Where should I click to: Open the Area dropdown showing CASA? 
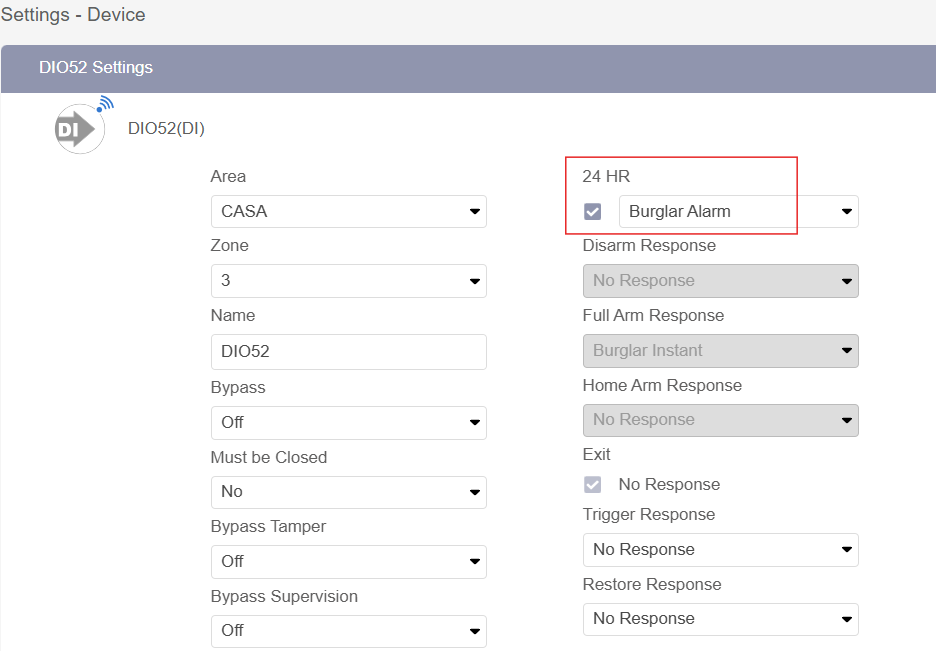(x=348, y=212)
